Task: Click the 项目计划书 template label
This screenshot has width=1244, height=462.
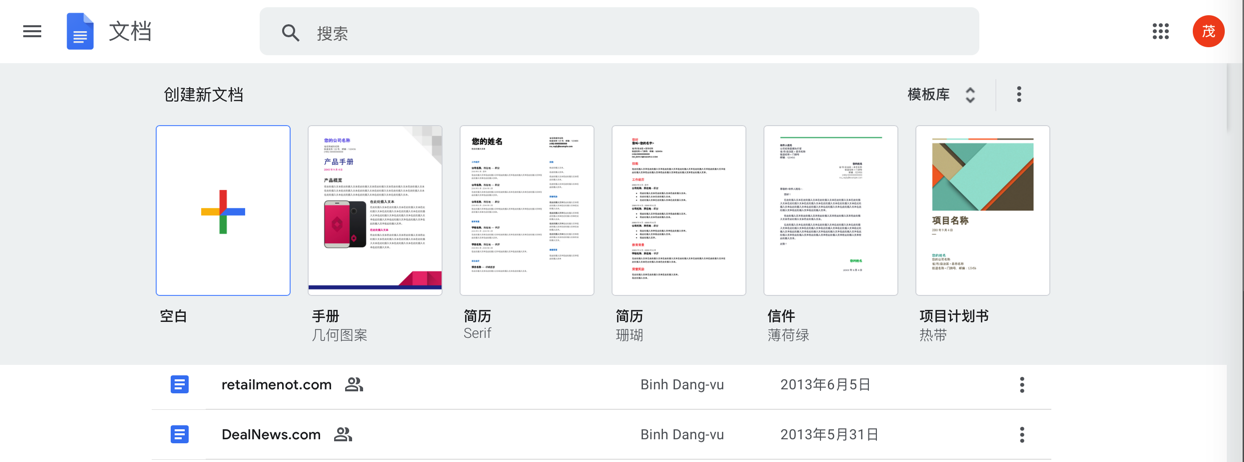Action: click(x=954, y=316)
